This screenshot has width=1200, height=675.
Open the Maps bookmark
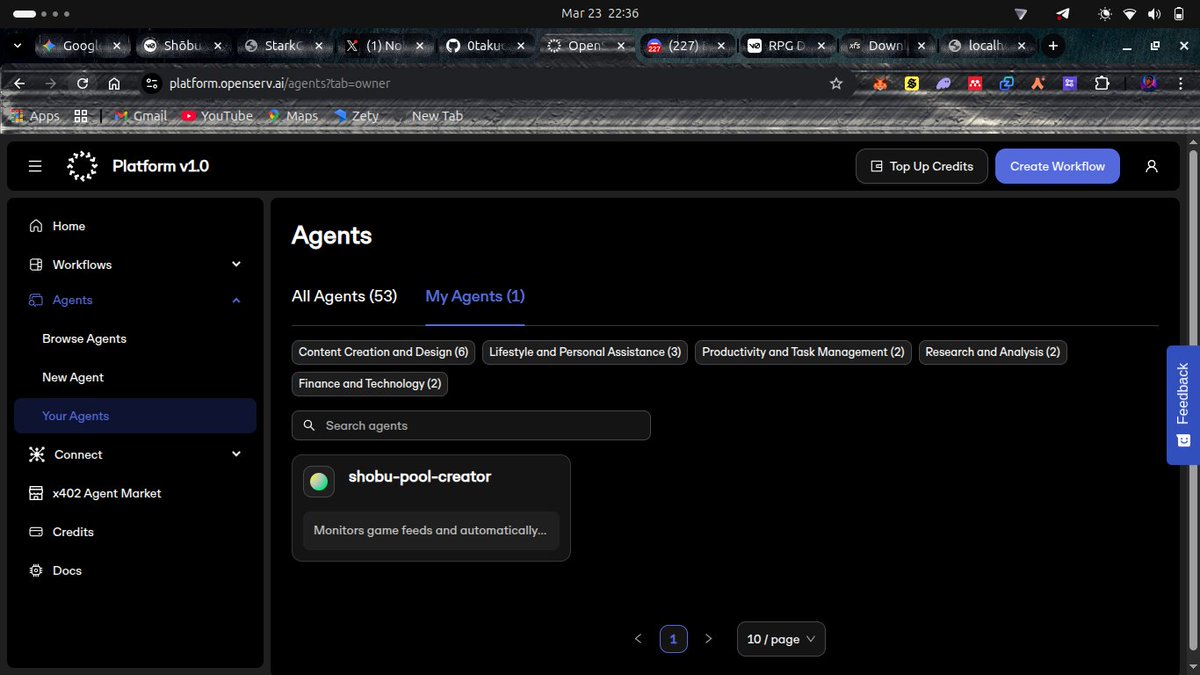292,116
